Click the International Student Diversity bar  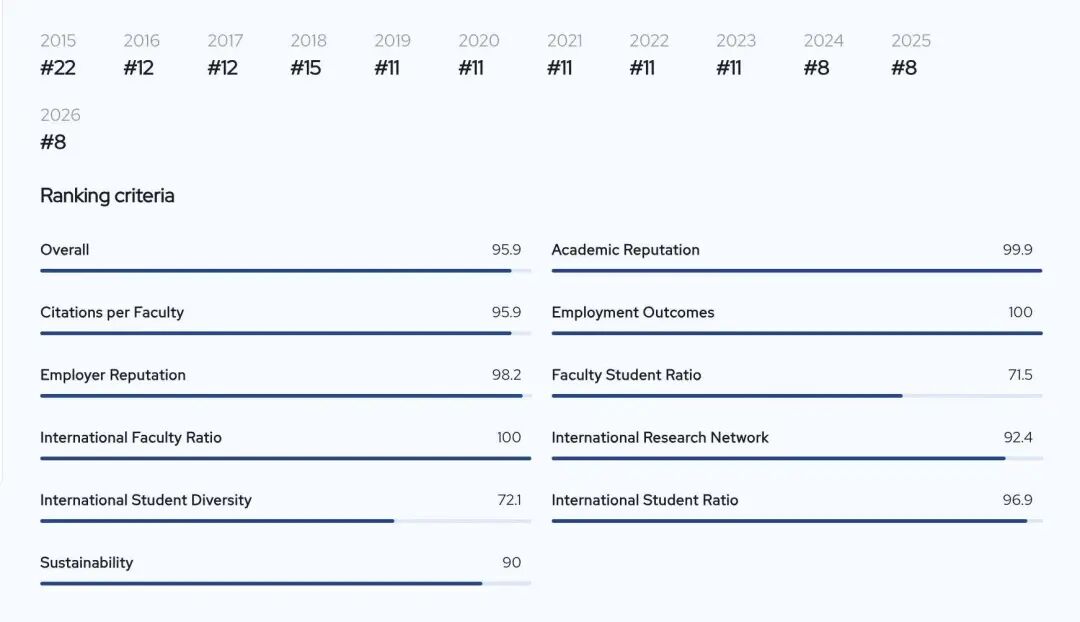285,521
